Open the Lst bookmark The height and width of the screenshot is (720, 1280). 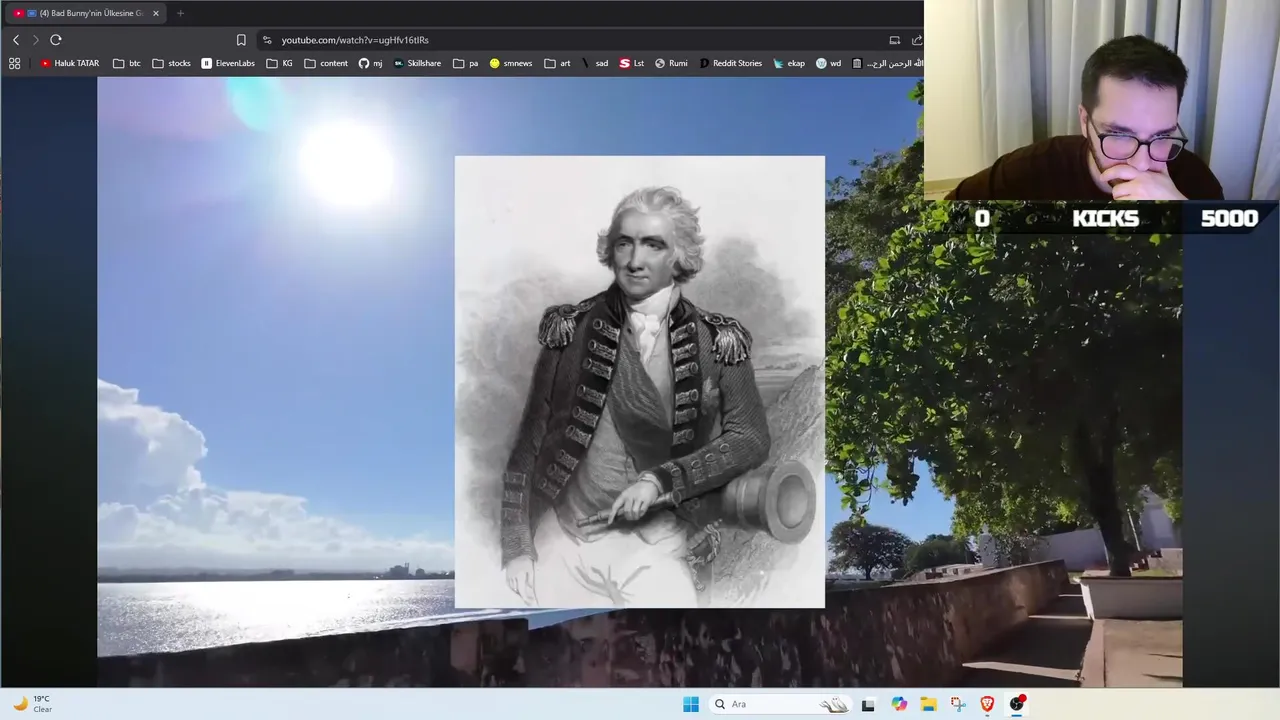tap(631, 63)
